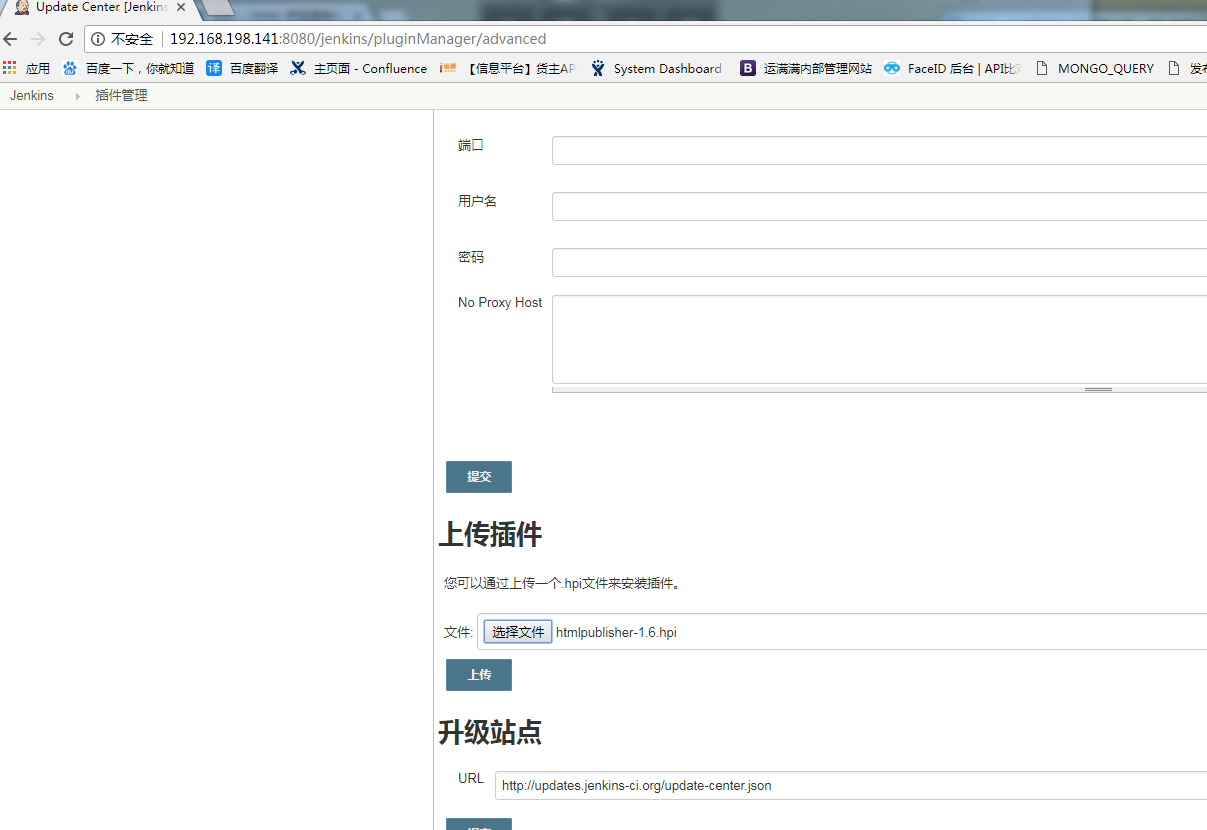
Task: Open the System Dashboard bookmark
Action: coord(656,68)
